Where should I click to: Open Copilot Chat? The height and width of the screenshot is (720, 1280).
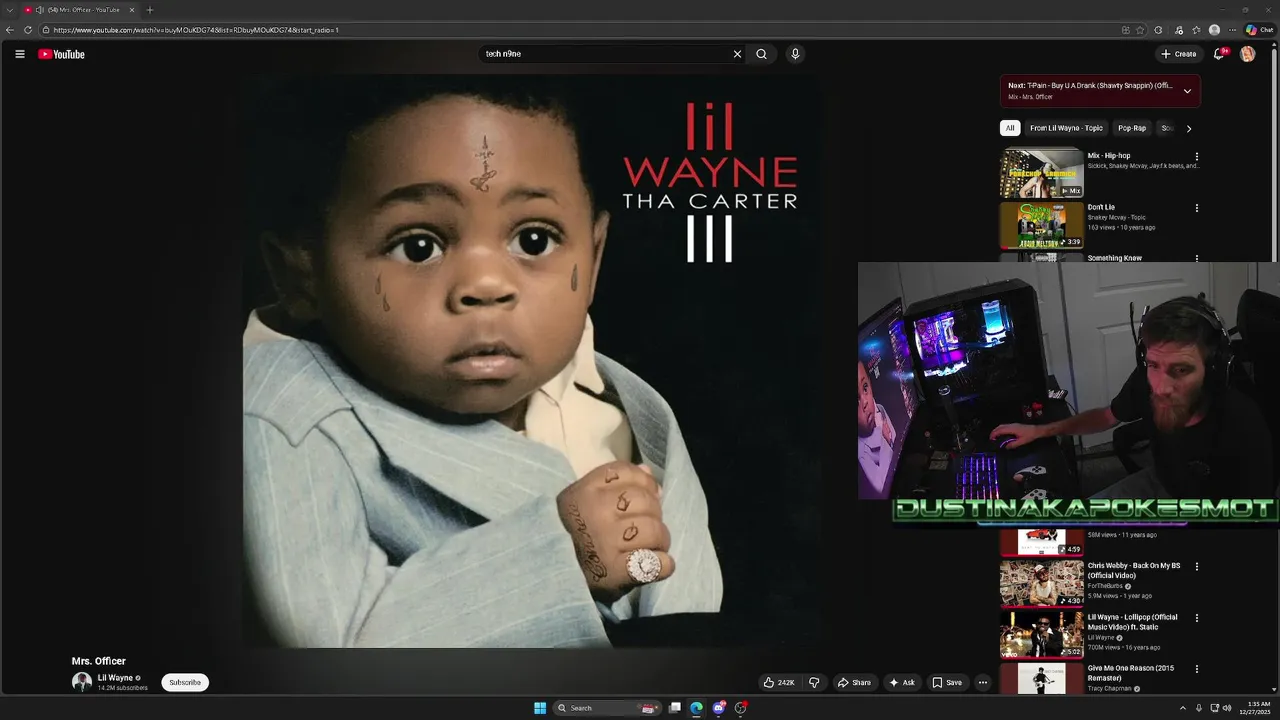pos(1259,30)
